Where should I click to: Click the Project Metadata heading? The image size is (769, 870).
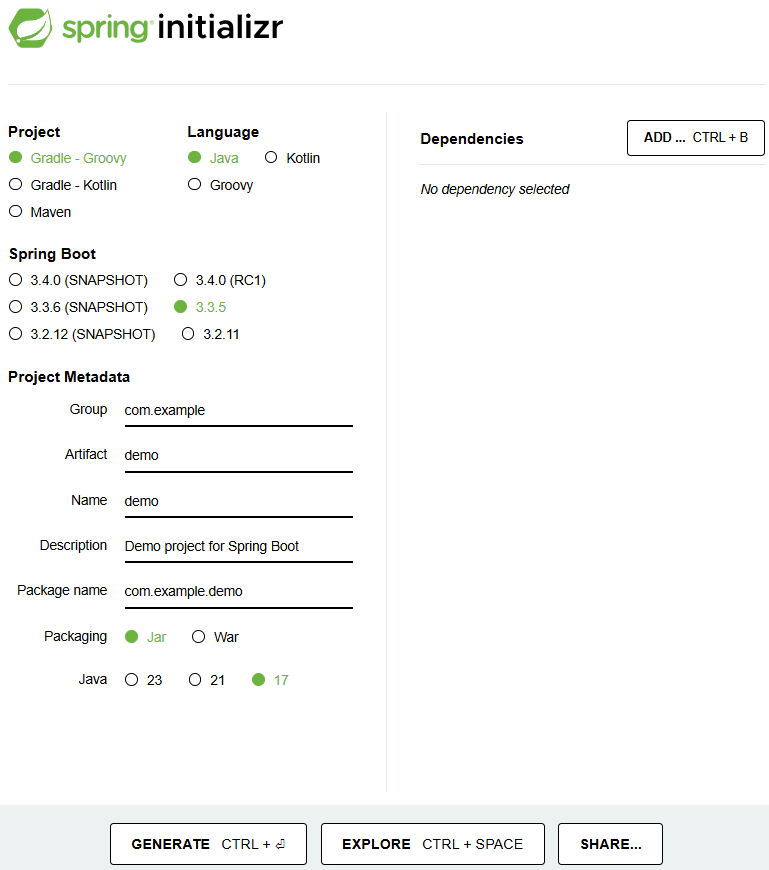[x=69, y=377]
